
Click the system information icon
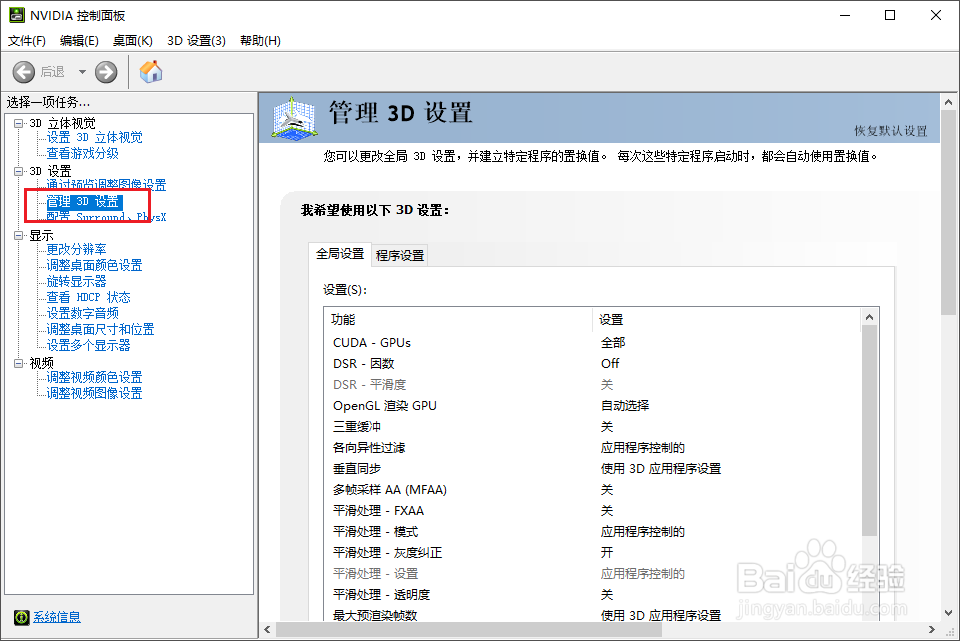coord(21,617)
